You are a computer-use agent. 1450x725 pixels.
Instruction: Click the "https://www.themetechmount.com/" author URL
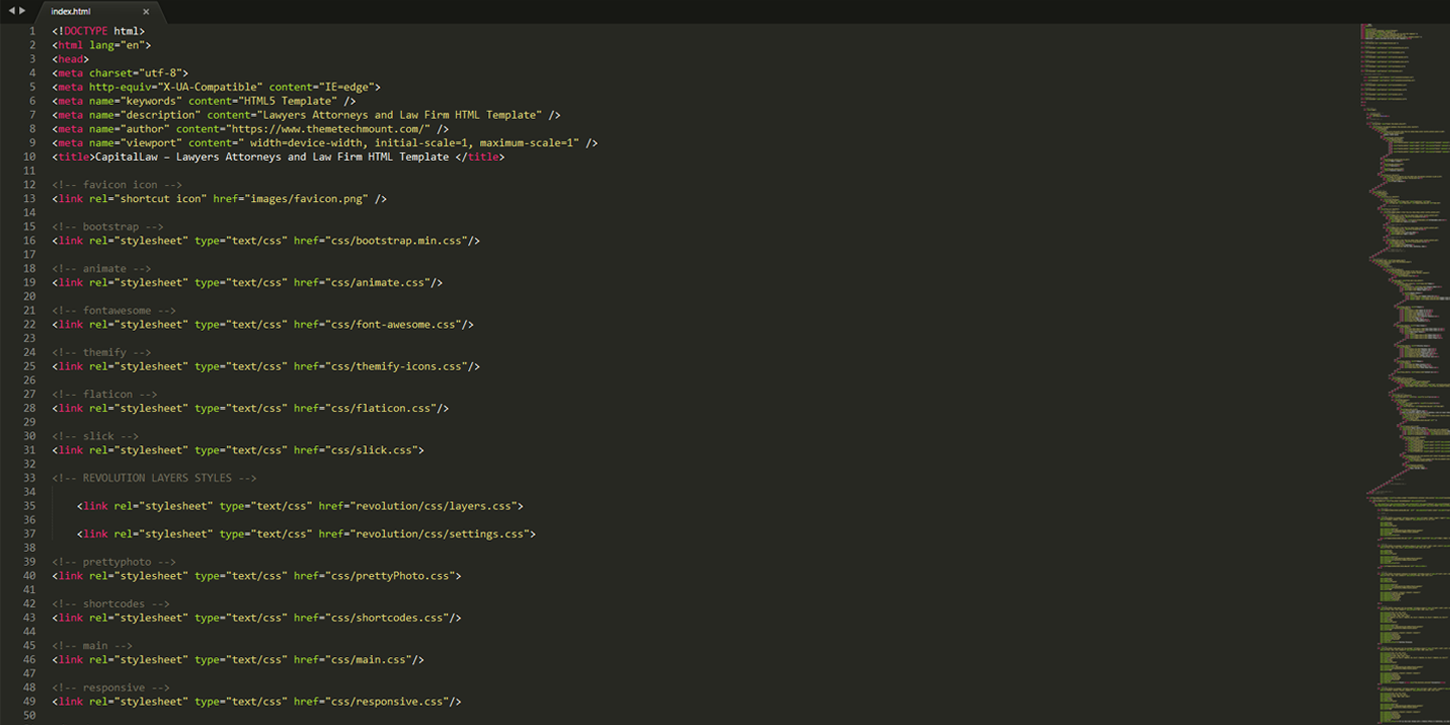pos(328,129)
